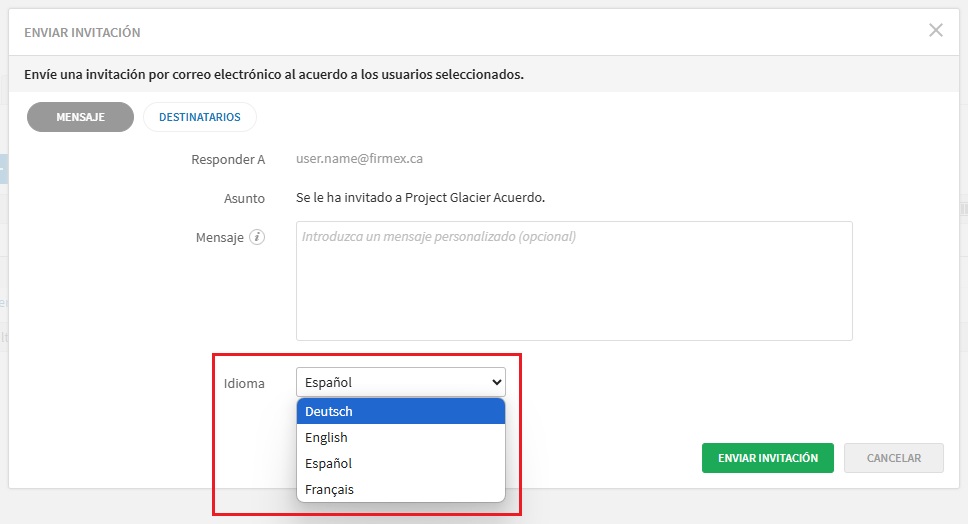Screen dimensions: 968x524
Task: Click the Asunto label
Action: pos(244,198)
